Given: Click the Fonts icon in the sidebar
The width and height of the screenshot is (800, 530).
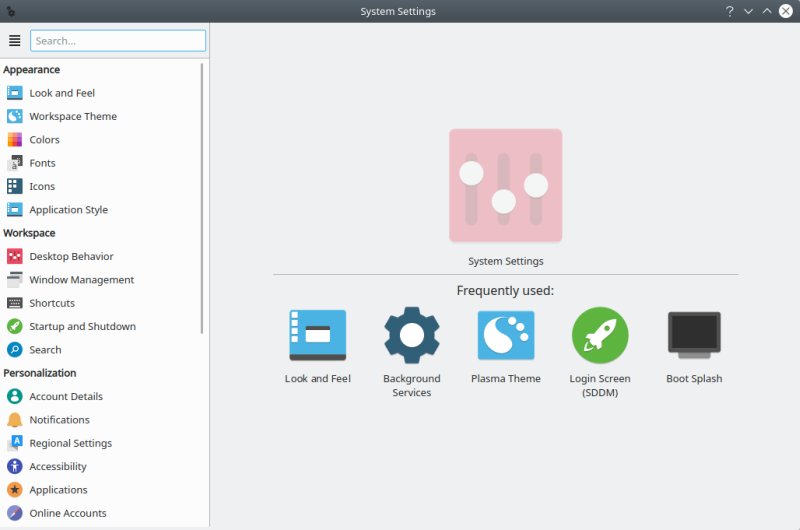Looking at the screenshot, I should click(x=14, y=163).
